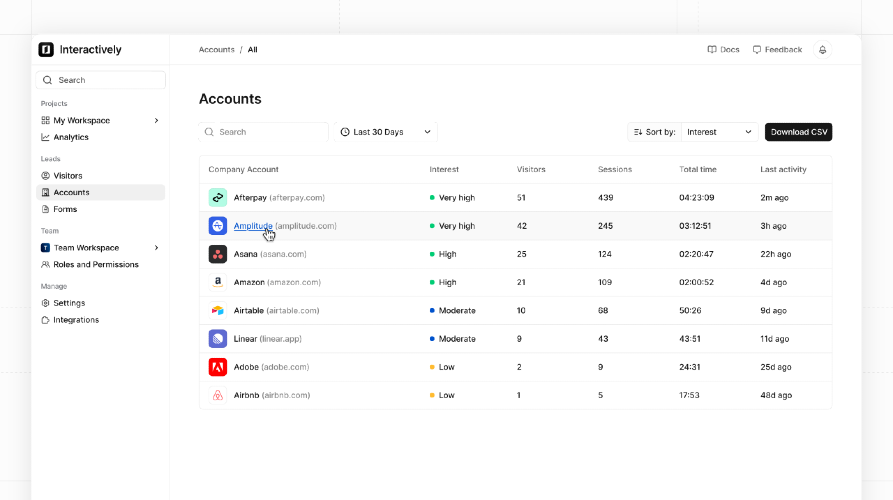This screenshot has width=893, height=500.
Task: Open Analytics in the sidebar
Action: coord(71,137)
